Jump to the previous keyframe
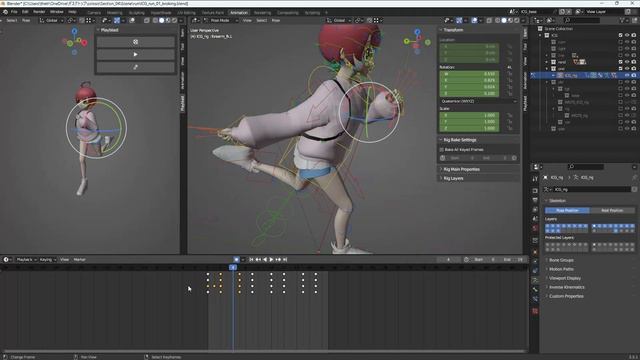Screen dimensions: 640x360 [x=258, y=260]
